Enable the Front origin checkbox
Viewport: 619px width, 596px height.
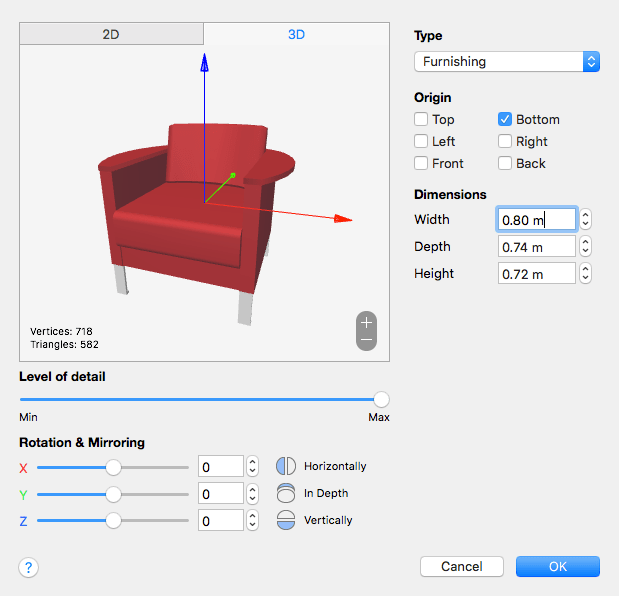pos(421,163)
